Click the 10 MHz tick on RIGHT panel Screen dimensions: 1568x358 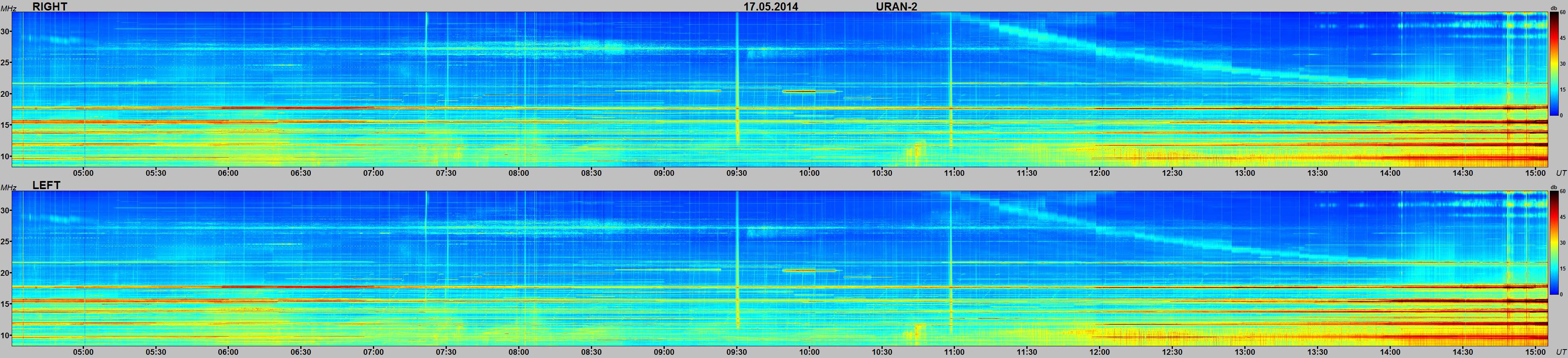(5, 156)
